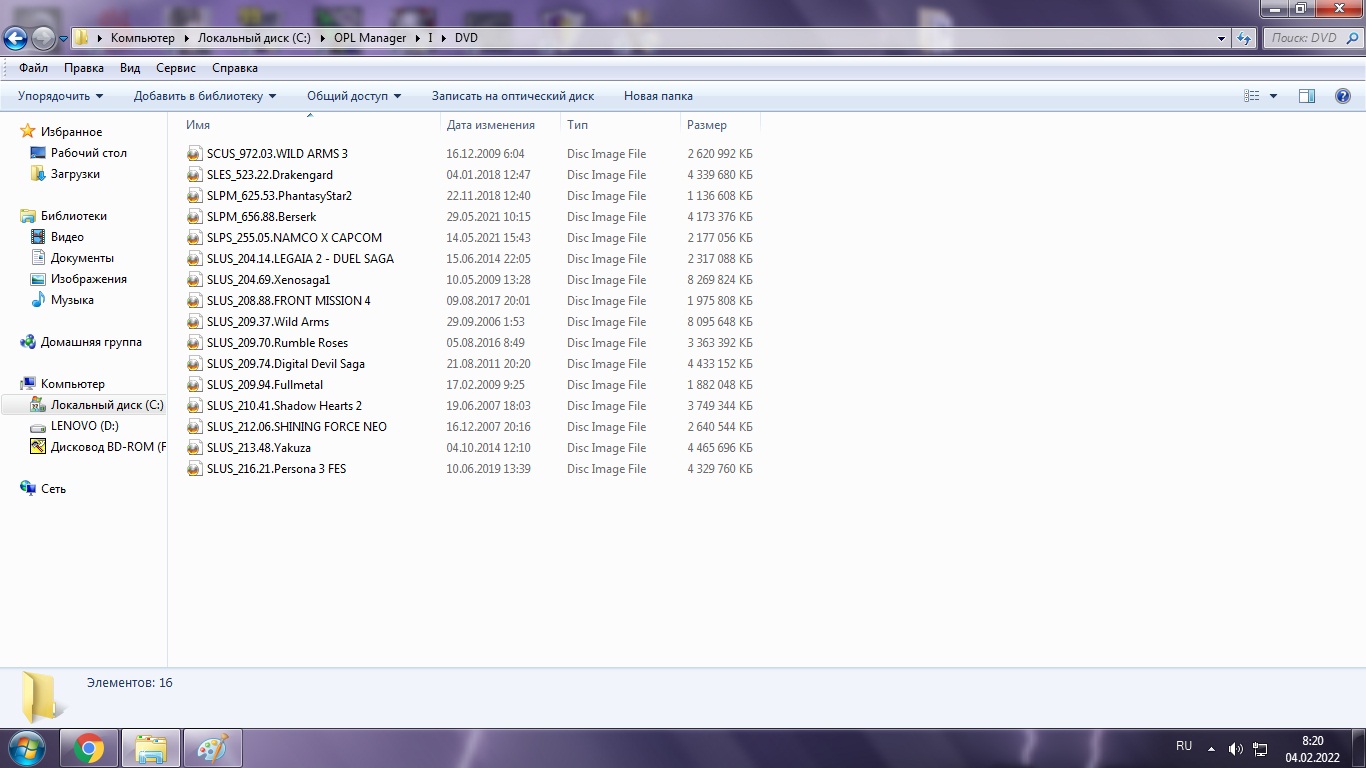
Task: Go back with the Back arrow button
Action: coord(15,39)
